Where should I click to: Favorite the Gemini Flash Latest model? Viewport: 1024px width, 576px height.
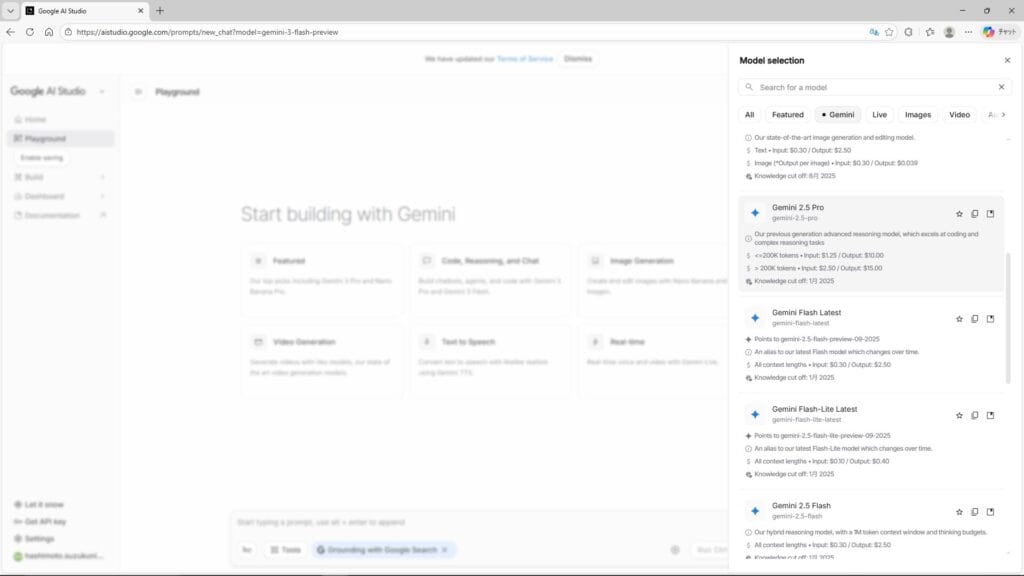[x=959, y=319]
